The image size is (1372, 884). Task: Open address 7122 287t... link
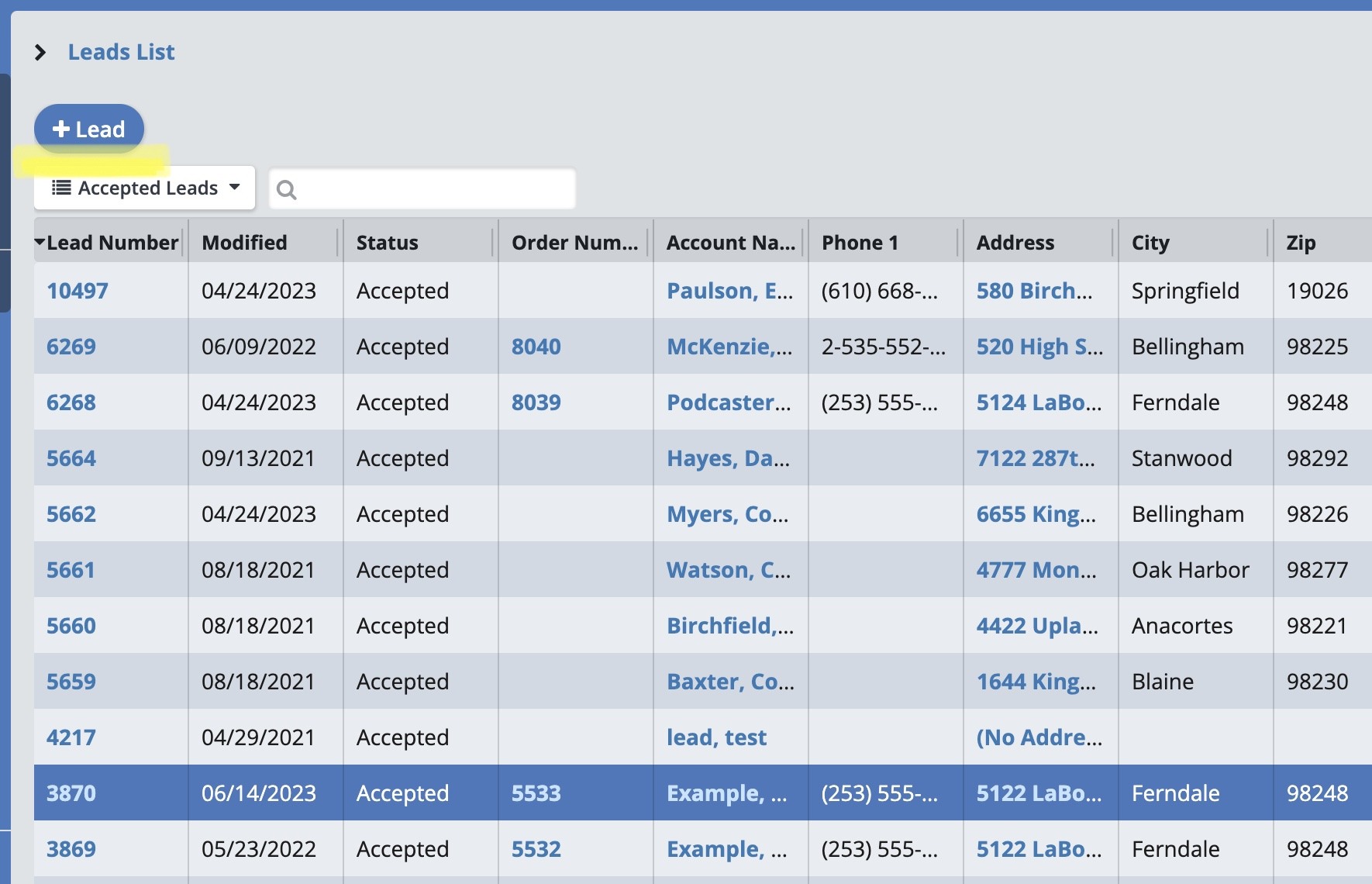pos(1035,458)
